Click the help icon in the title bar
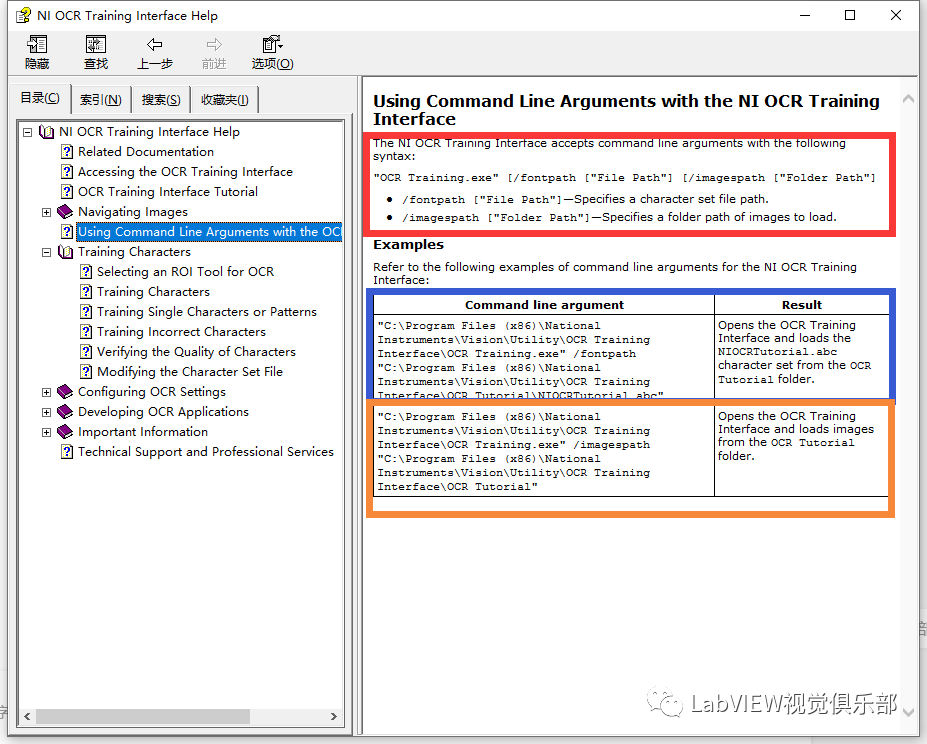 23,15
